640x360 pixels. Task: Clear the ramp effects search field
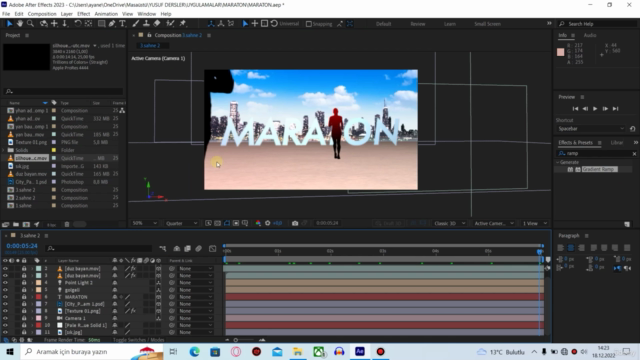click(x=634, y=153)
